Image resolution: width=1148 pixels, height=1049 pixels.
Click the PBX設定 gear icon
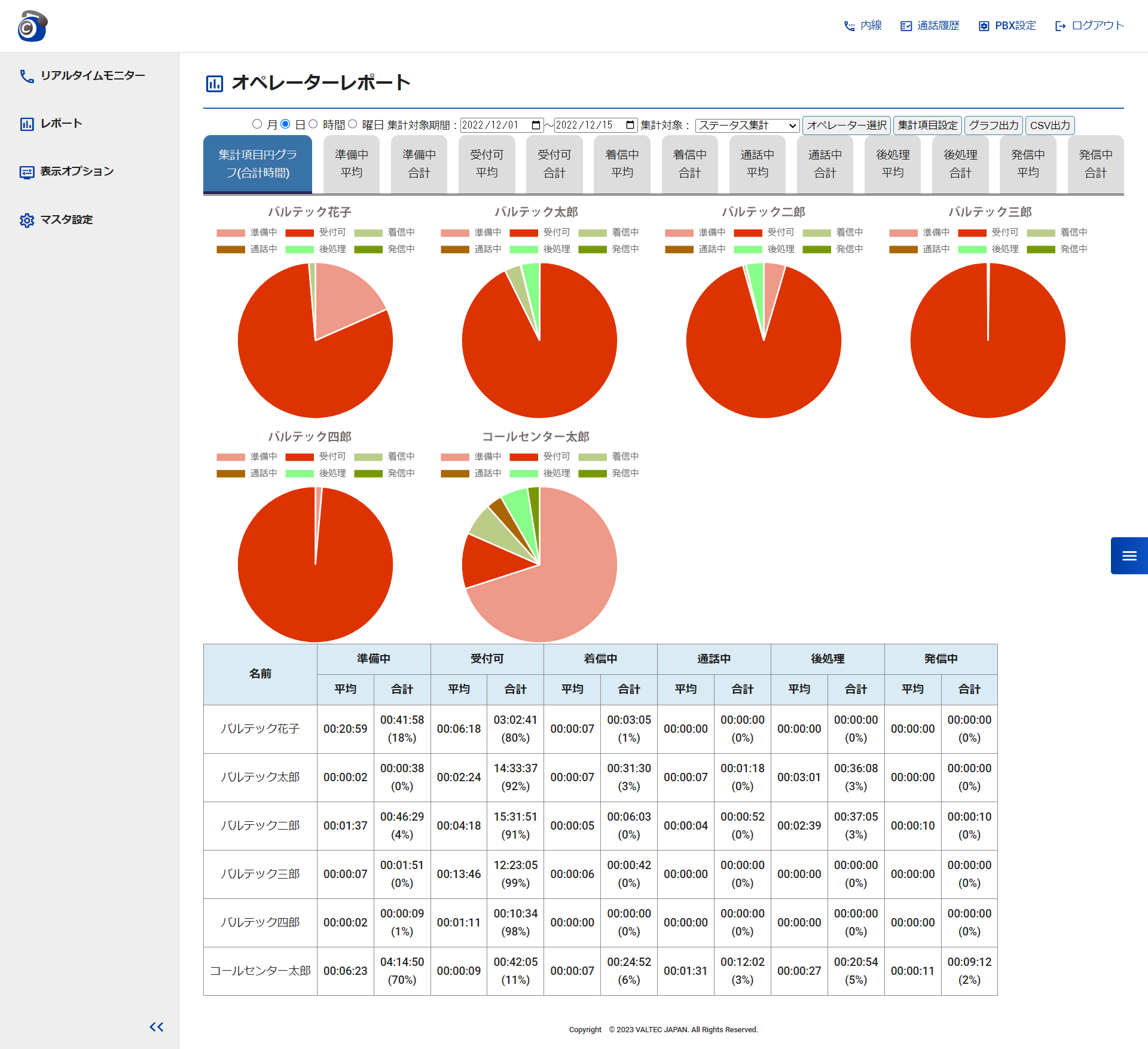[x=984, y=26]
